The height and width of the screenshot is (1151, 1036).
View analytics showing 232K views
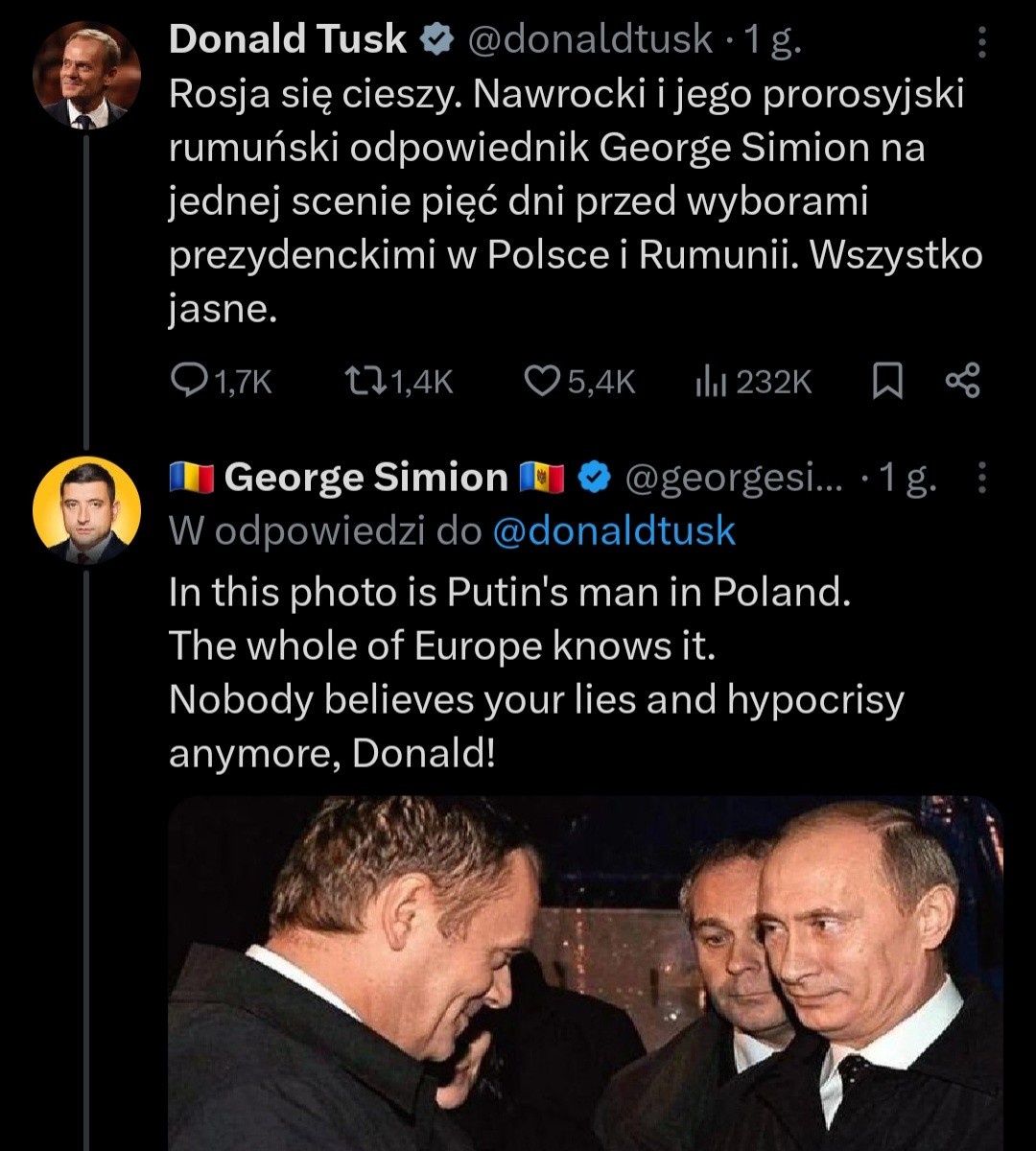click(708, 383)
